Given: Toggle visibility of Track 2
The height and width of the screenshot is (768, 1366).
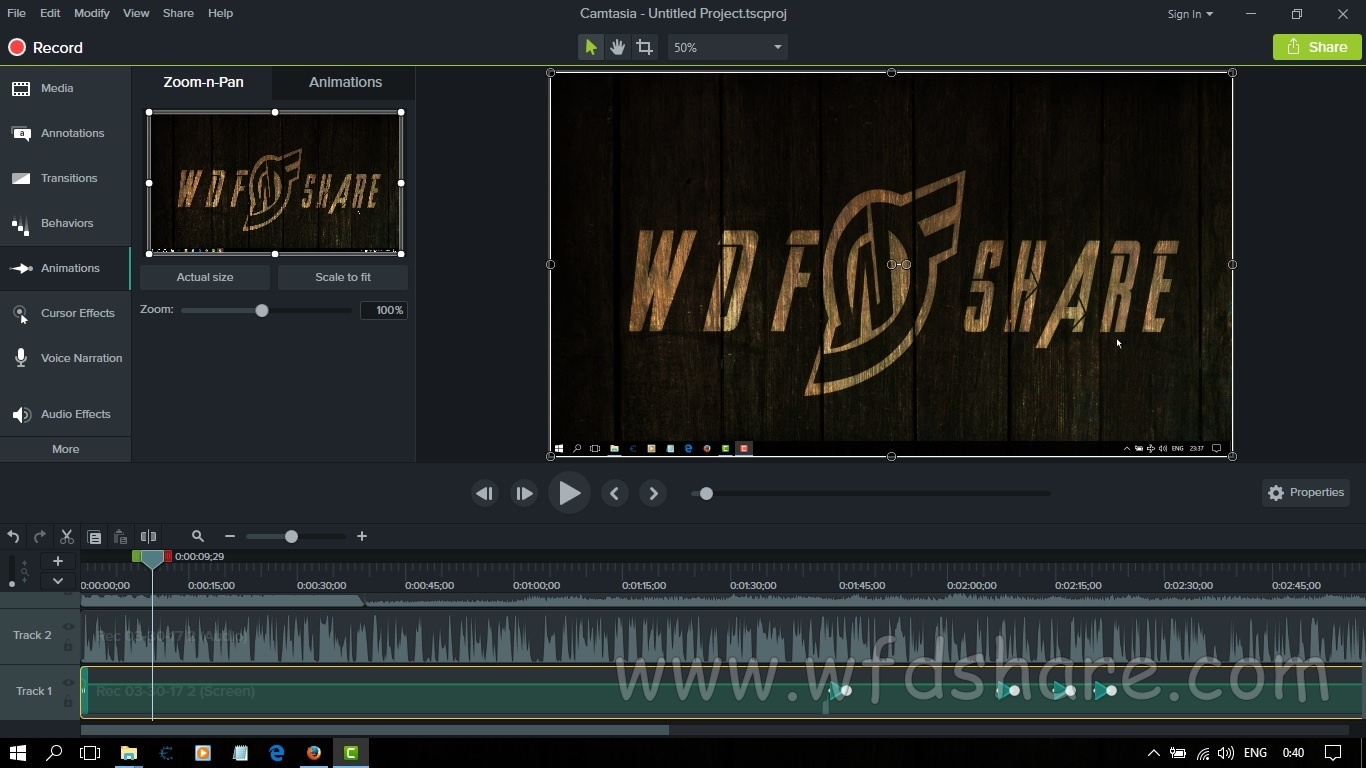Looking at the screenshot, I should click(x=68, y=627).
